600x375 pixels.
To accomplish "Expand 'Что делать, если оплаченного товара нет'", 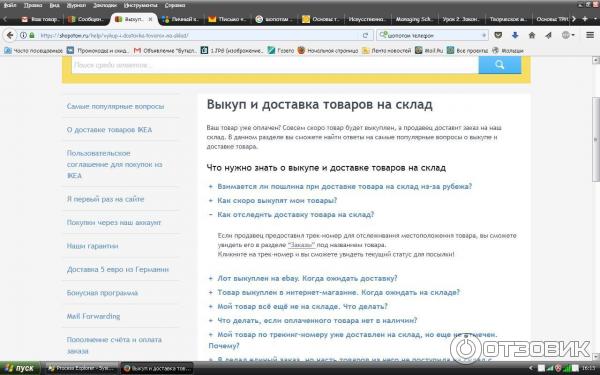I will (x=317, y=321).
